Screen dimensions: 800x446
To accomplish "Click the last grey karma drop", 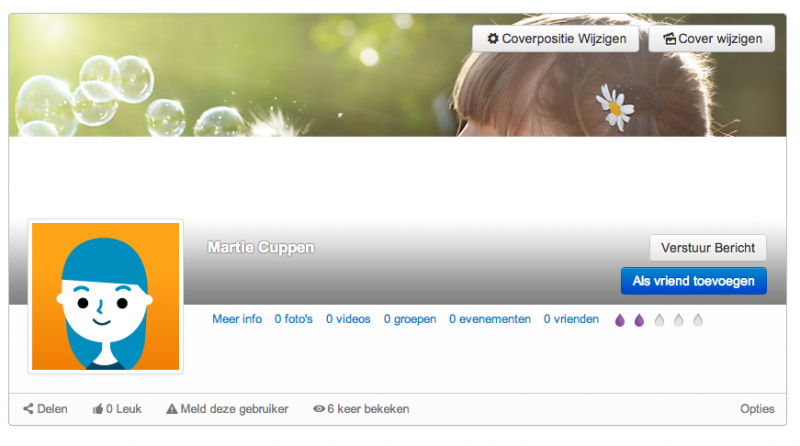I will pos(698,320).
